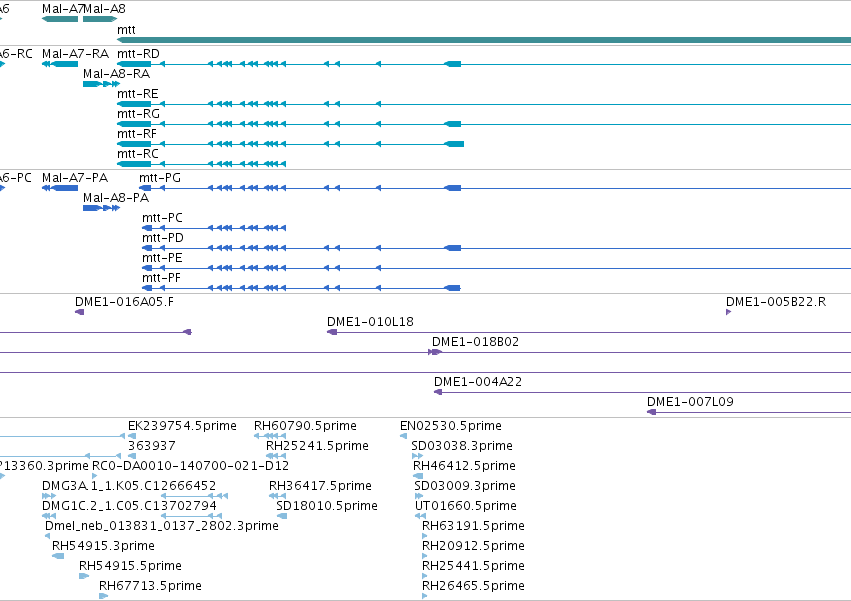Click the RH46412.5prime blue glyph
Viewport: 851px width, 601px height.
pyautogui.click(x=418, y=476)
